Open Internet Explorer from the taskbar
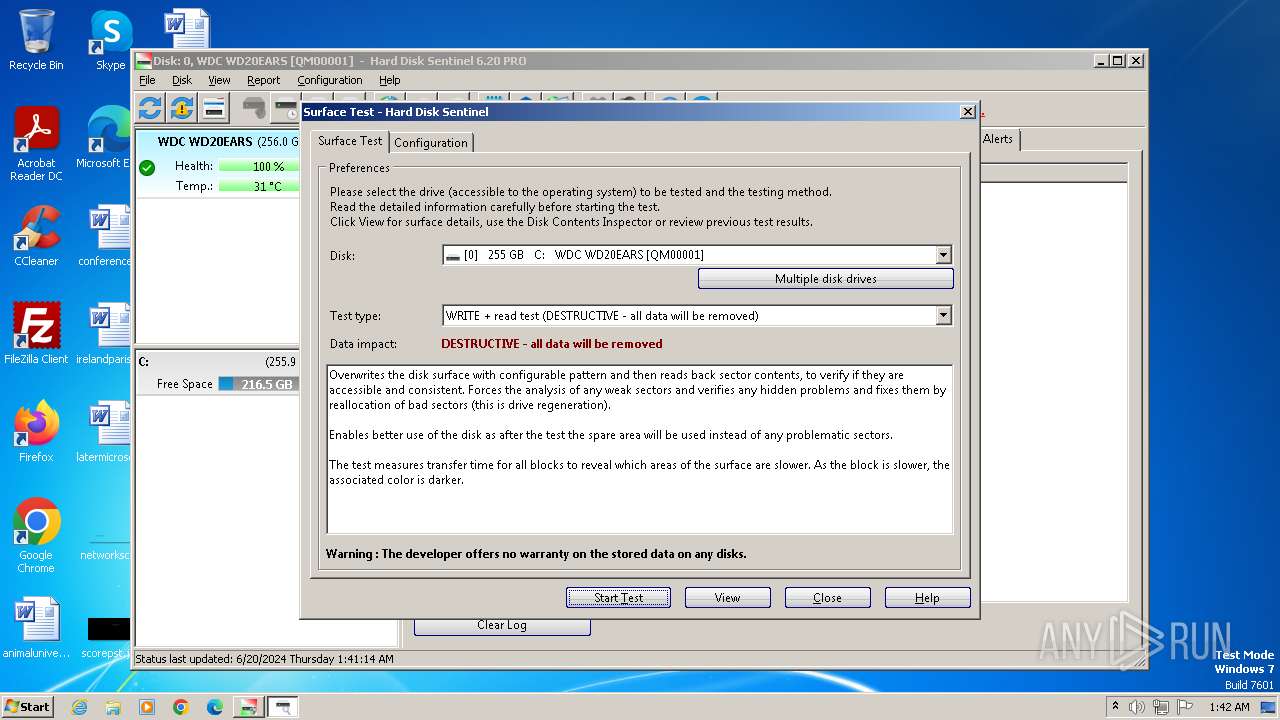Viewport: 1280px width, 720px height. [80, 707]
